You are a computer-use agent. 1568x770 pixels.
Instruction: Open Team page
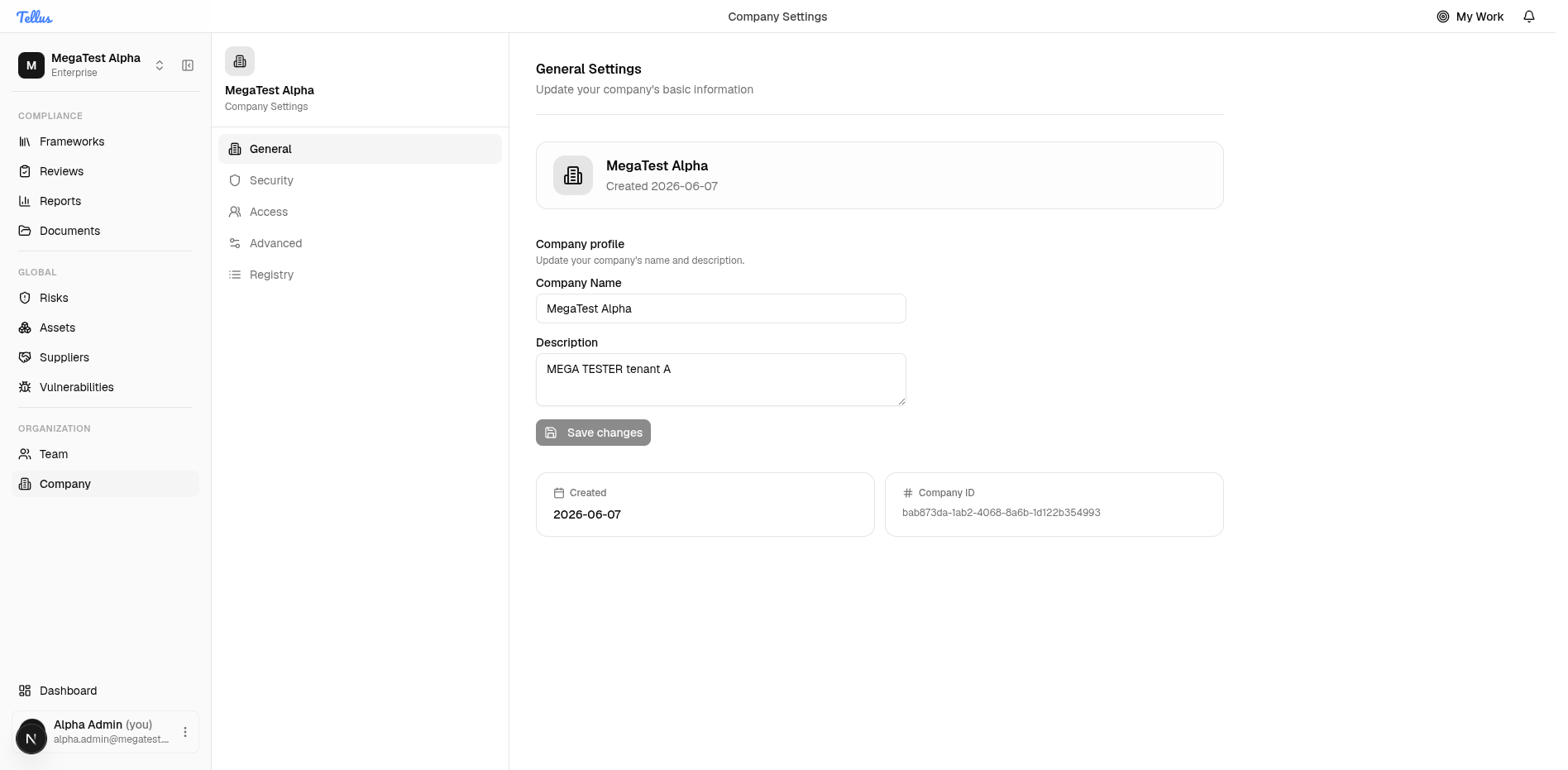point(105,454)
